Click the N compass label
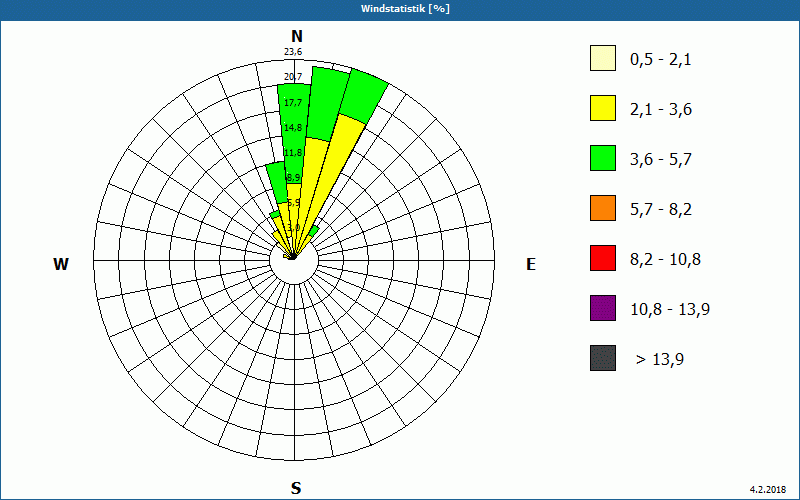800x500 pixels. [297, 36]
